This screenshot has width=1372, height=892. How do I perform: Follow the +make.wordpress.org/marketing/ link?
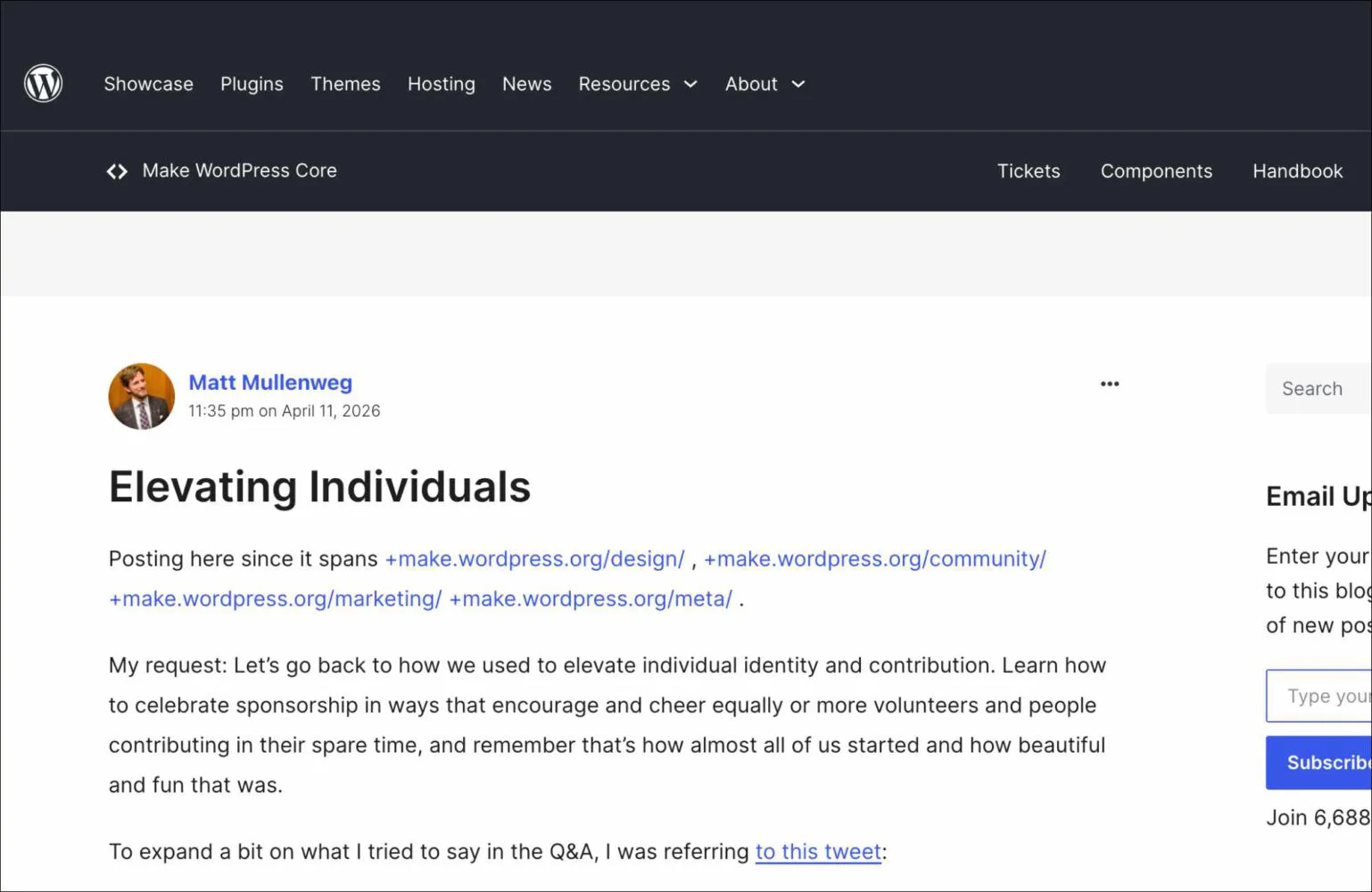[275, 599]
